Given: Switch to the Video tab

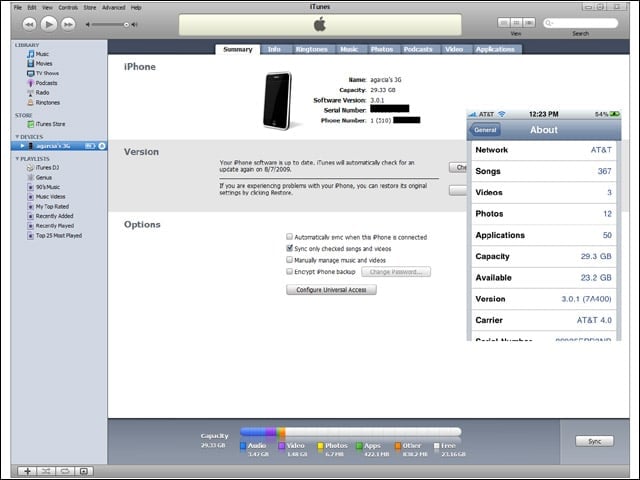Looking at the screenshot, I should click(454, 49).
